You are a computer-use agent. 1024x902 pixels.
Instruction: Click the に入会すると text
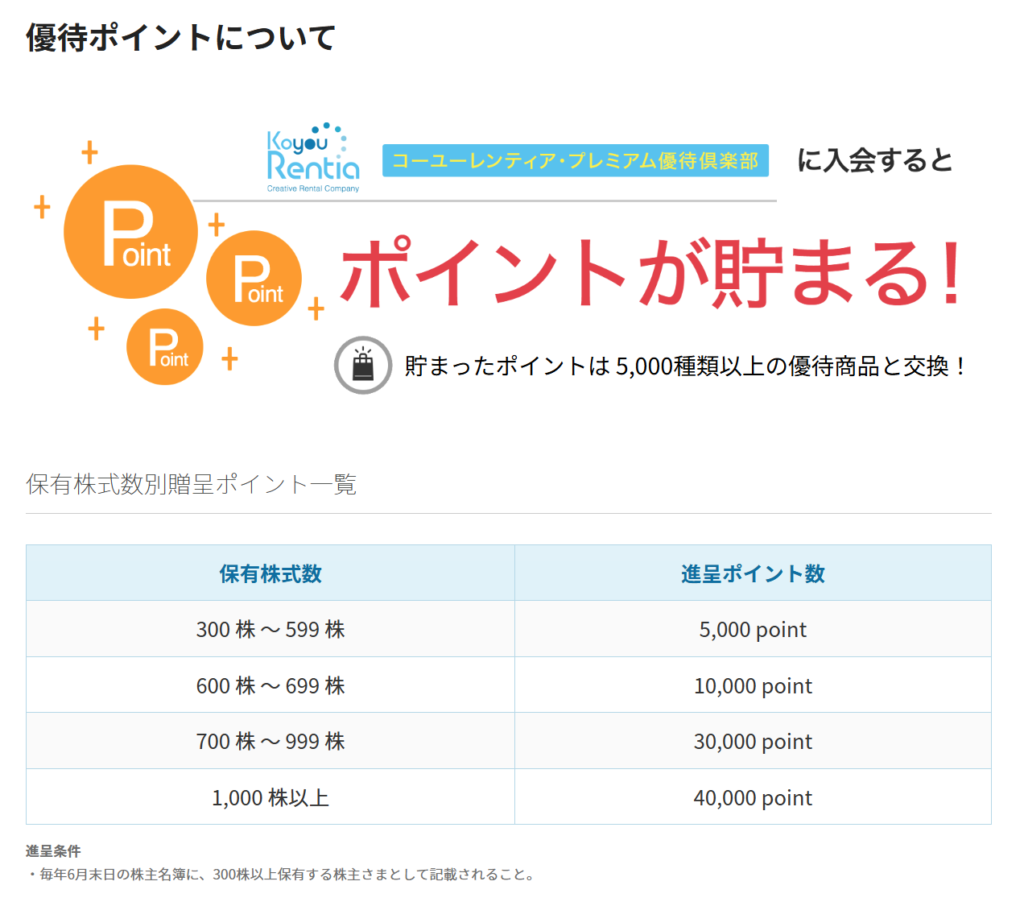pos(875,160)
